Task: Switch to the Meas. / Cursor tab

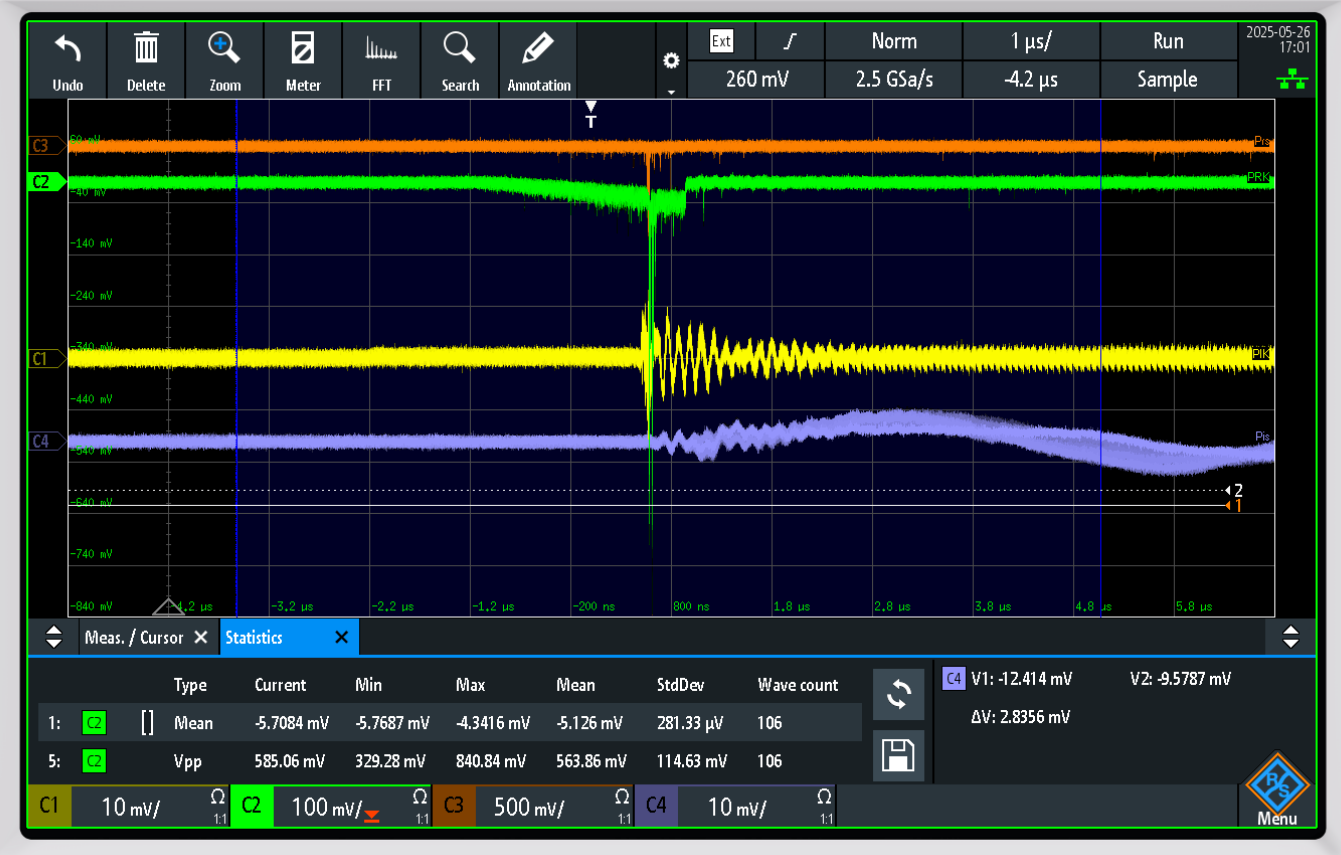Action: [134, 637]
